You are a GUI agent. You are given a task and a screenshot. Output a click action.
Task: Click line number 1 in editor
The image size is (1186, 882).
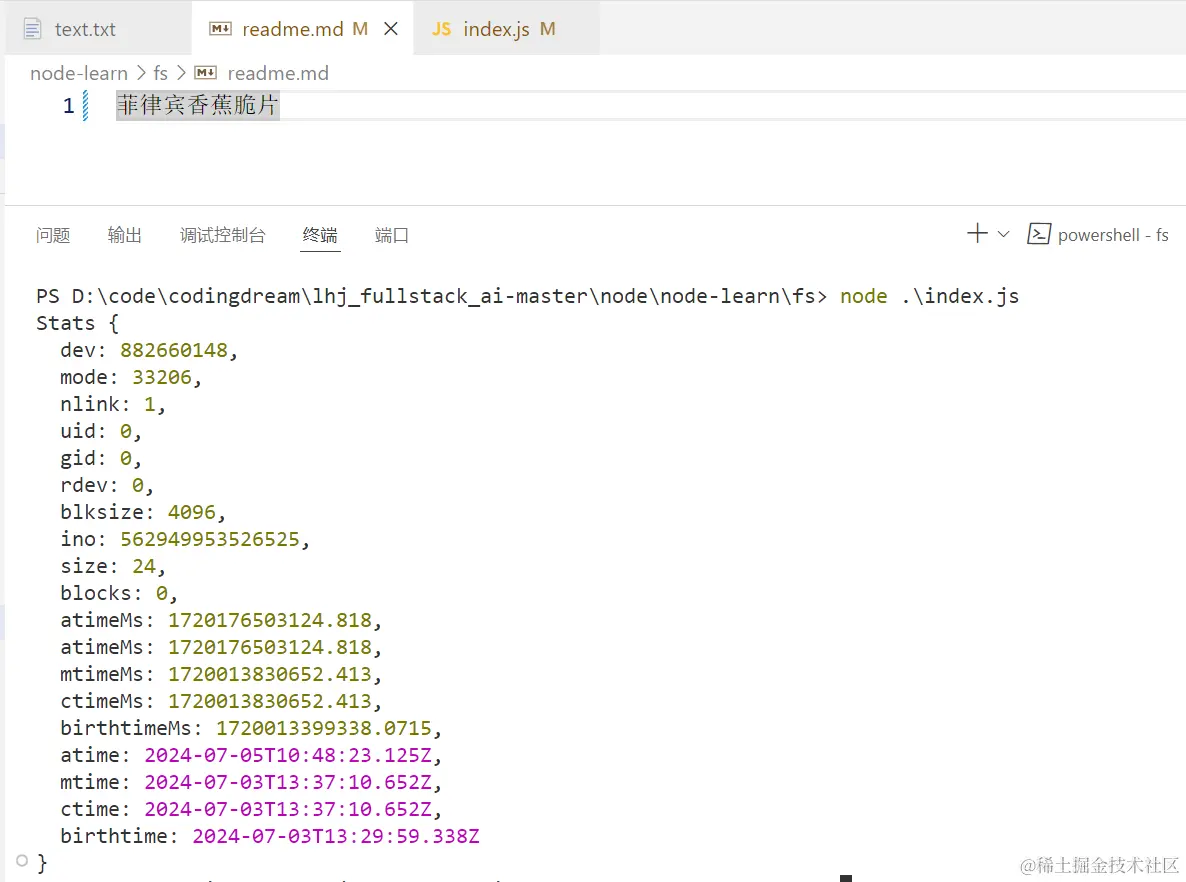pos(68,105)
